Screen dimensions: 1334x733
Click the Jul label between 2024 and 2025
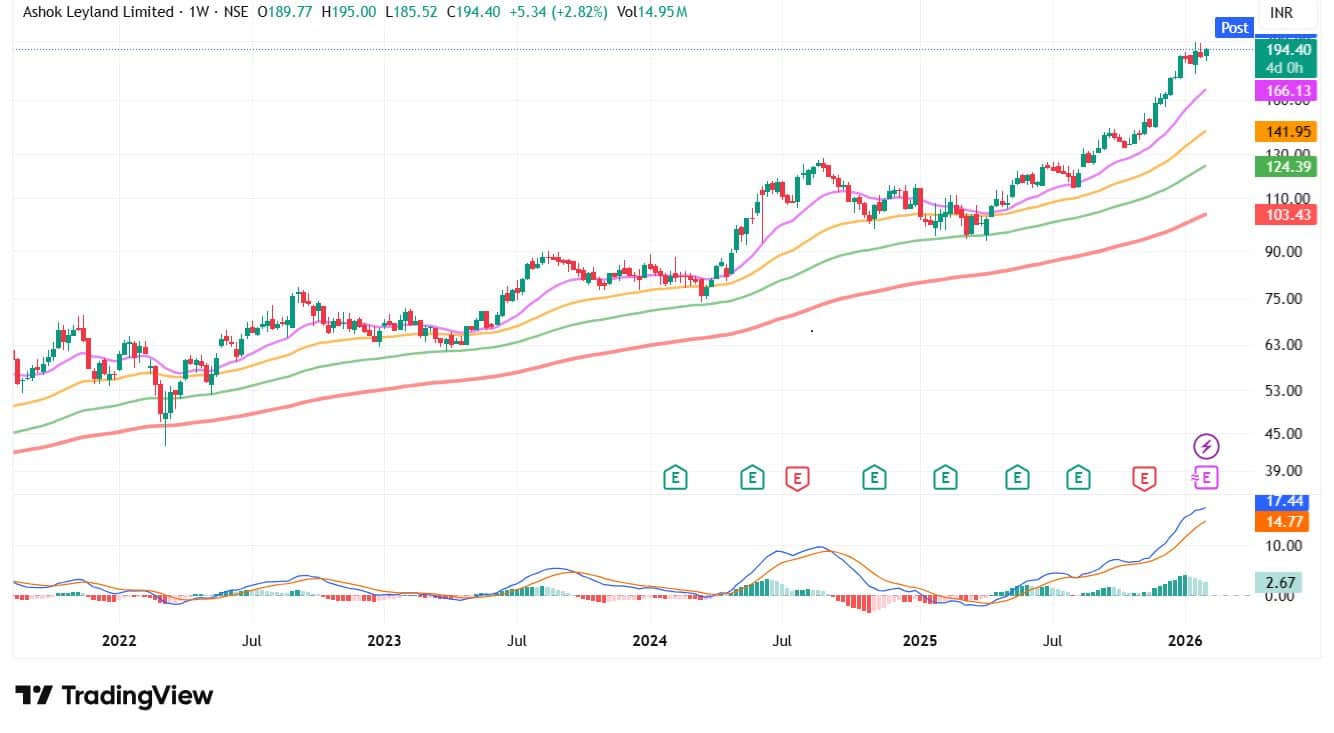coord(784,639)
